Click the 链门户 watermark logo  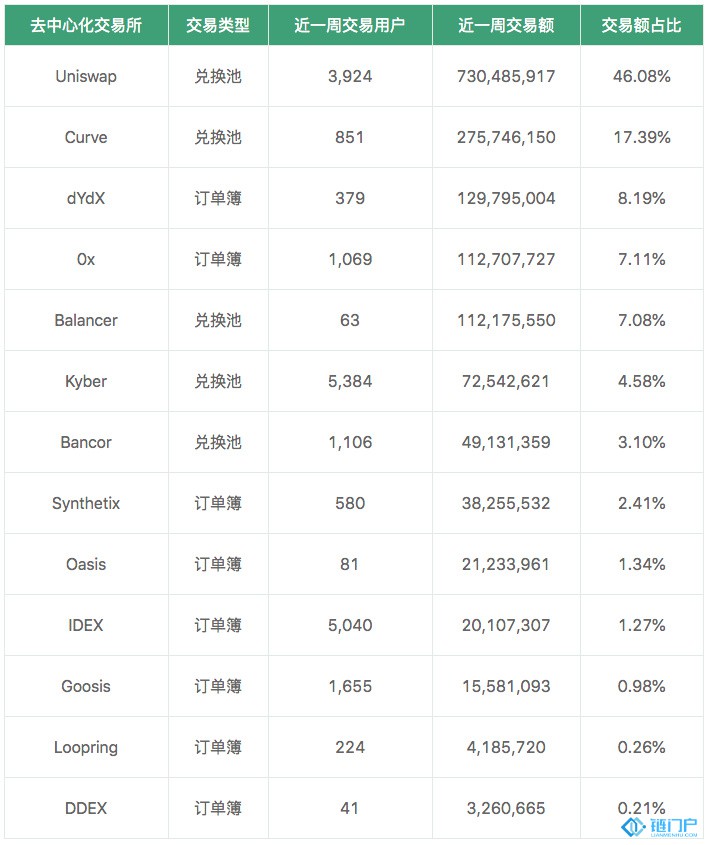pos(660,826)
